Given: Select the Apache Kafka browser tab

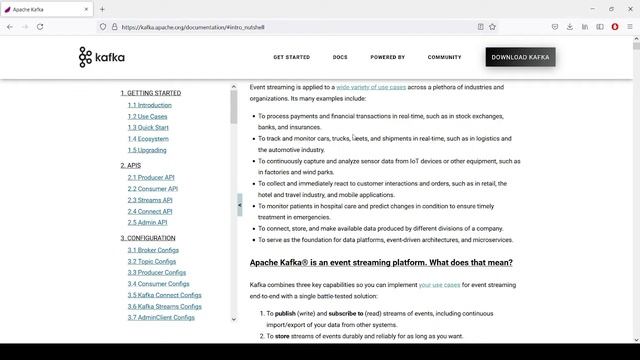Looking at the screenshot, I should pyautogui.click(x=47, y=9).
